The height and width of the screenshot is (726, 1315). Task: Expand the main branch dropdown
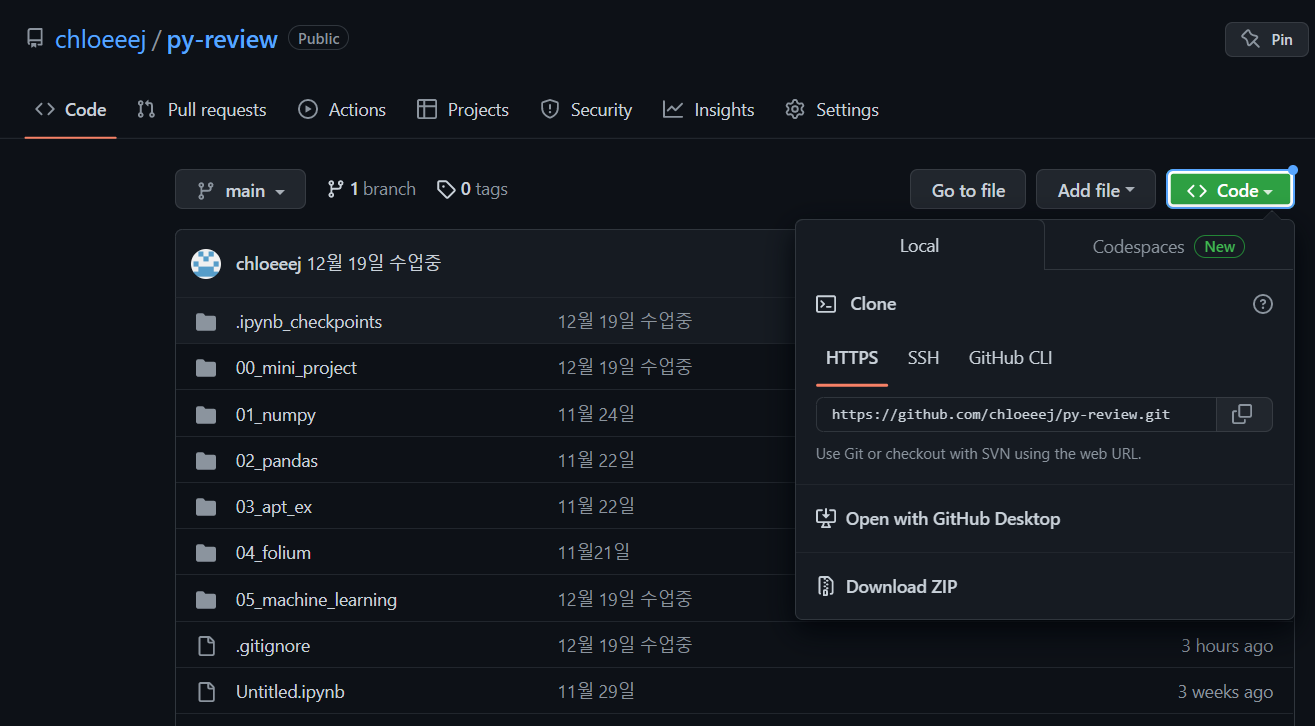coord(240,190)
